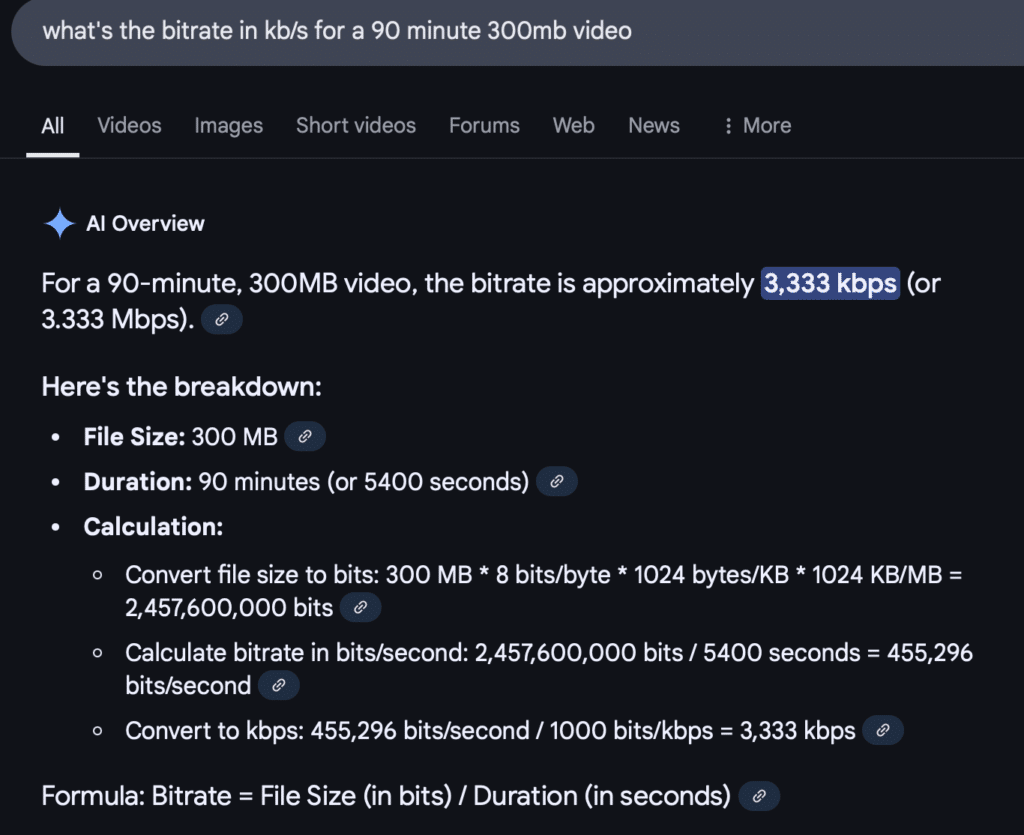Screen dimensions: 1024x835
Task: Open the News tab
Action: [654, 126]
